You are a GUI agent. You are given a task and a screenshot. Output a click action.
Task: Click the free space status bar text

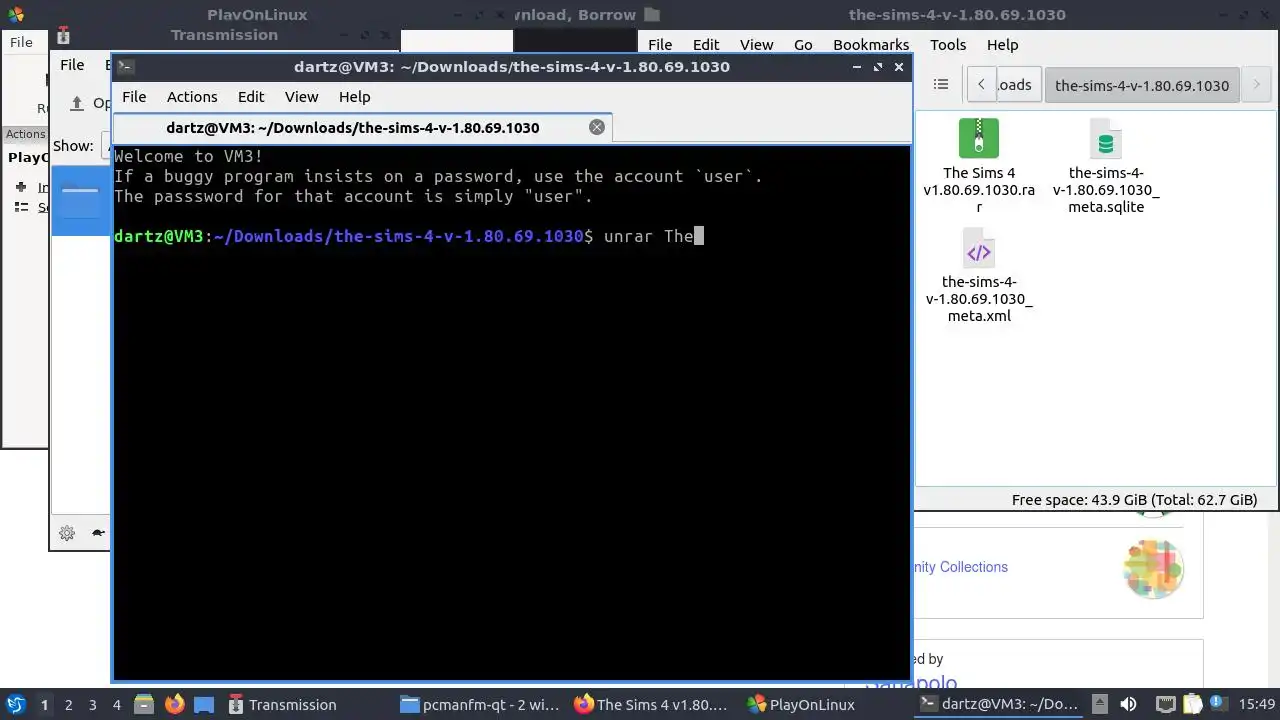[x=1134, y=500]
